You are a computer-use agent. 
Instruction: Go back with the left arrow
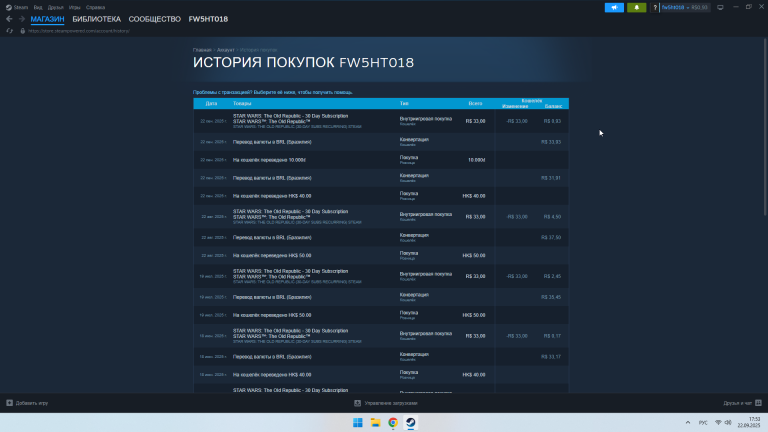pyautogui.click(x=9, y=19)
